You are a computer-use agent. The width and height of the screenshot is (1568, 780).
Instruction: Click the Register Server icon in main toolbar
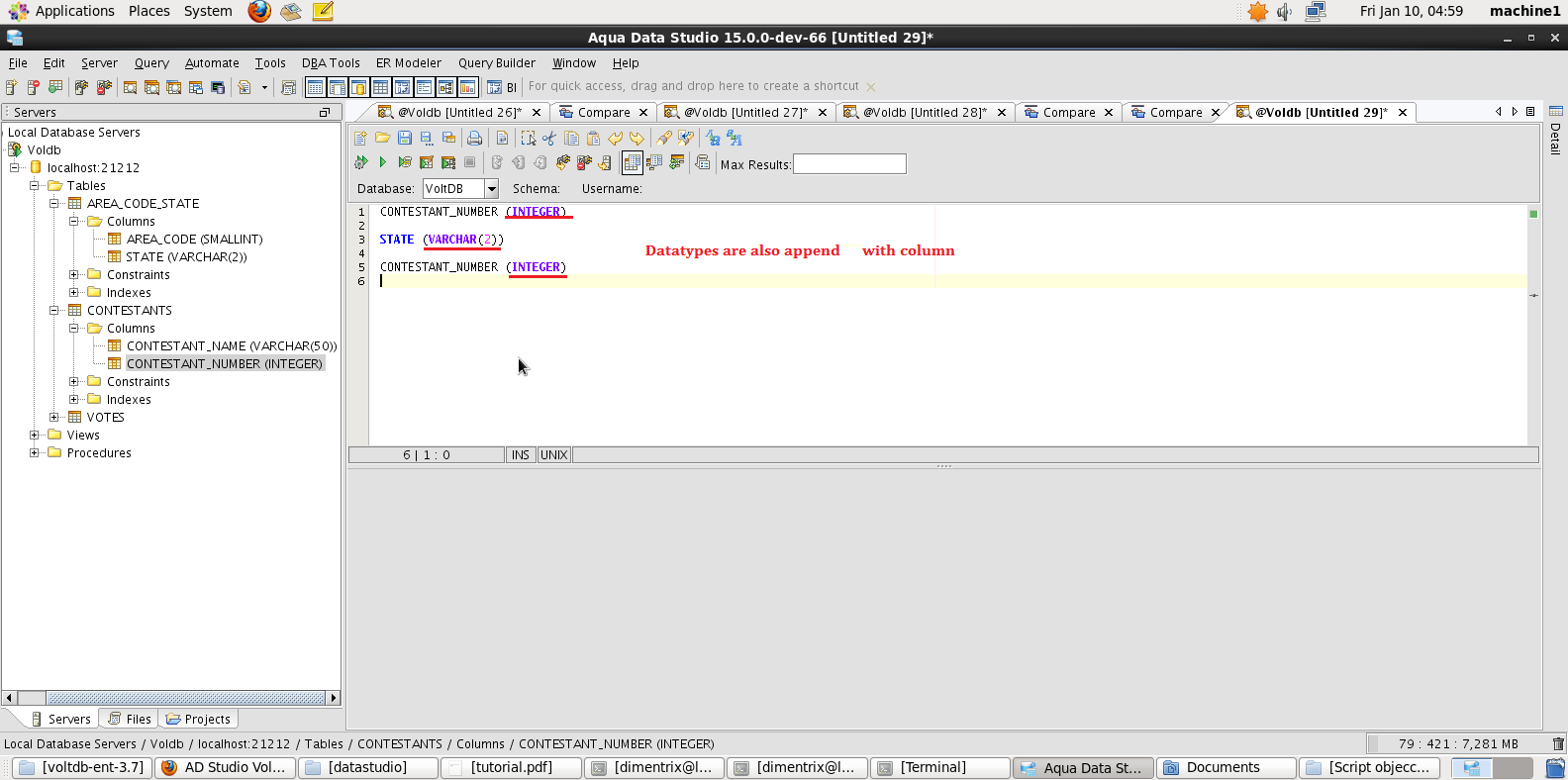click(x=12, y=87)
